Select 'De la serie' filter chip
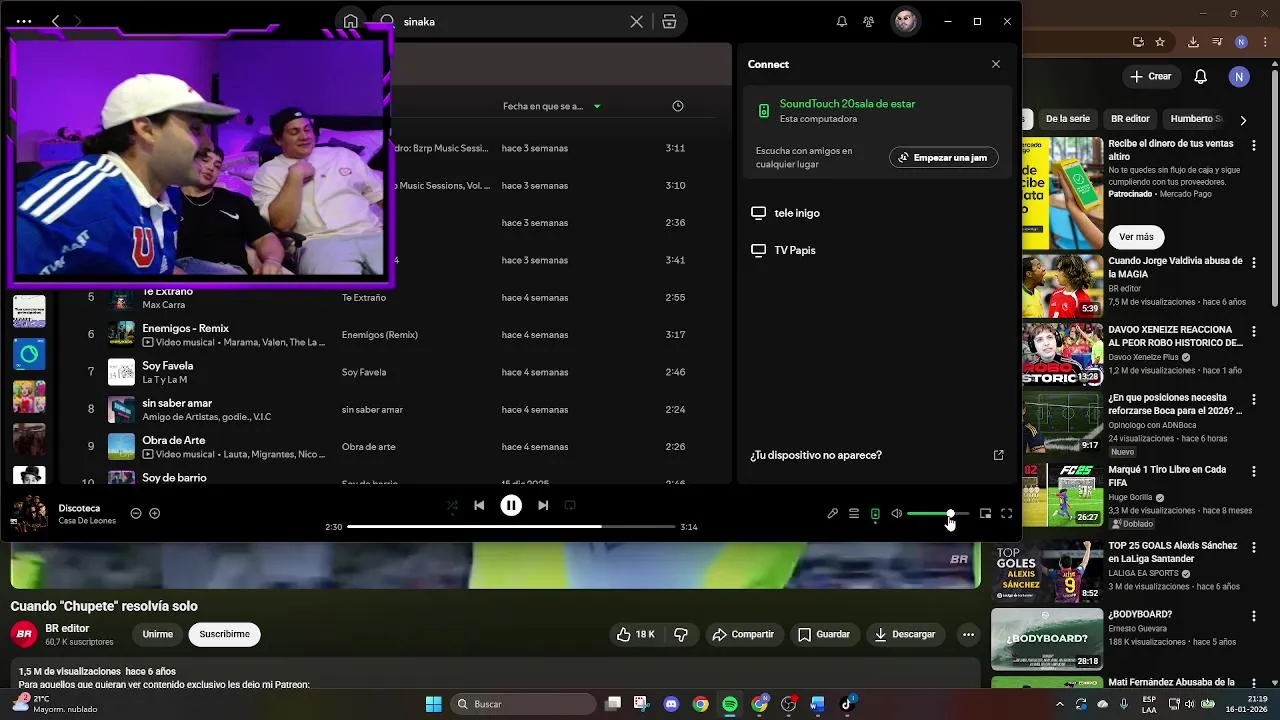 (1067, 118)
